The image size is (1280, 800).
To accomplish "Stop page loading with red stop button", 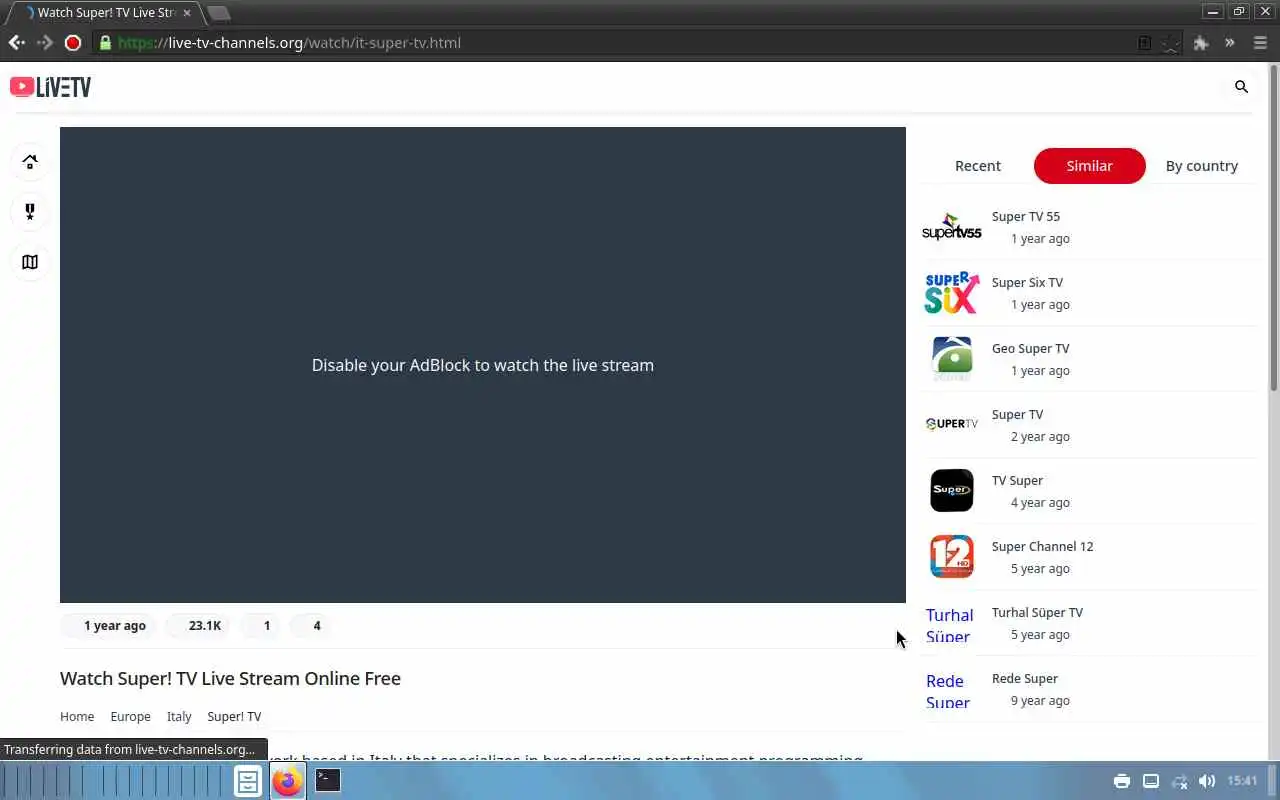I will click(73, 43).
